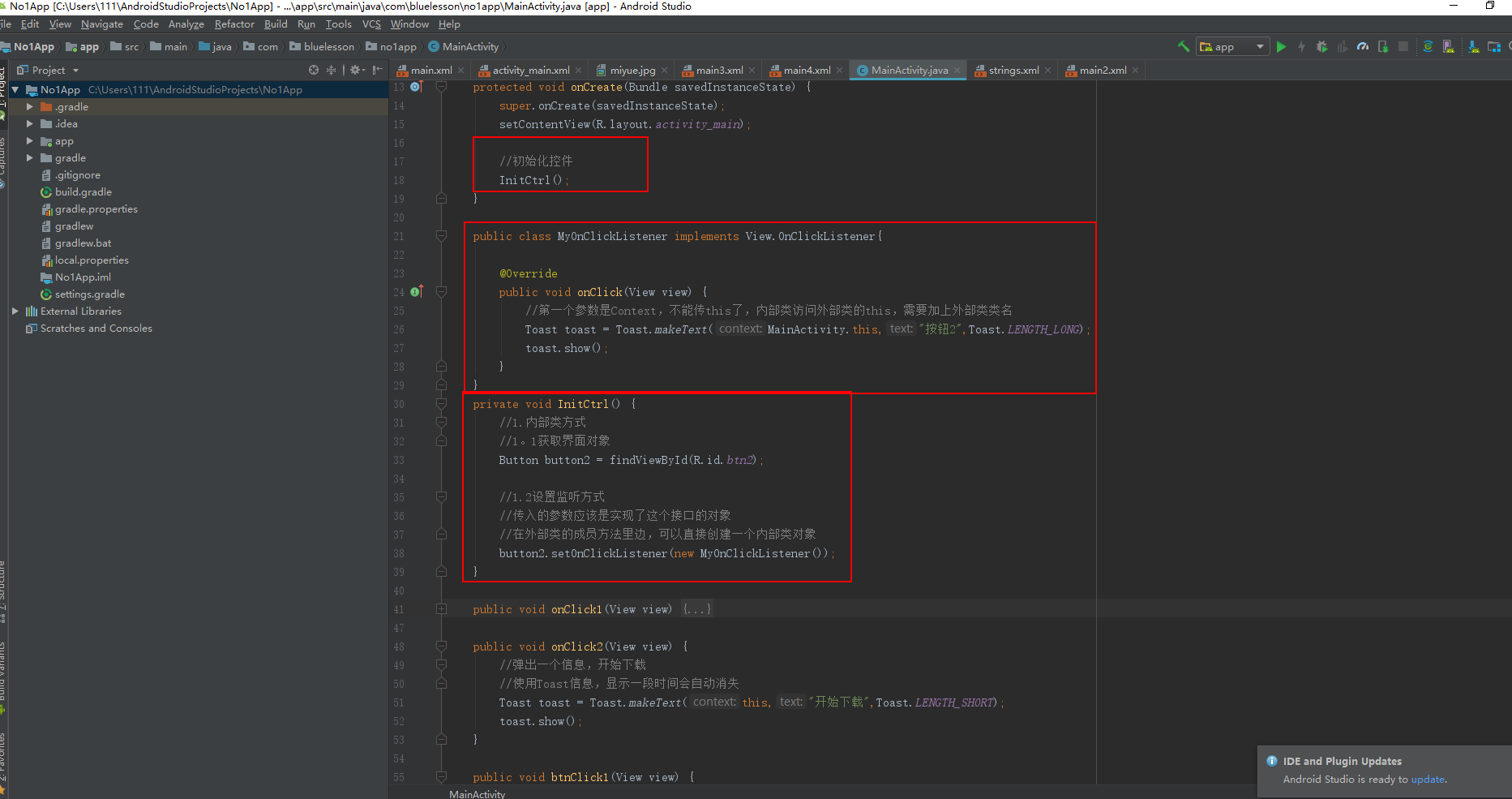
Task: Expand the folded onClick1 method on line 41
Action: 441,609
